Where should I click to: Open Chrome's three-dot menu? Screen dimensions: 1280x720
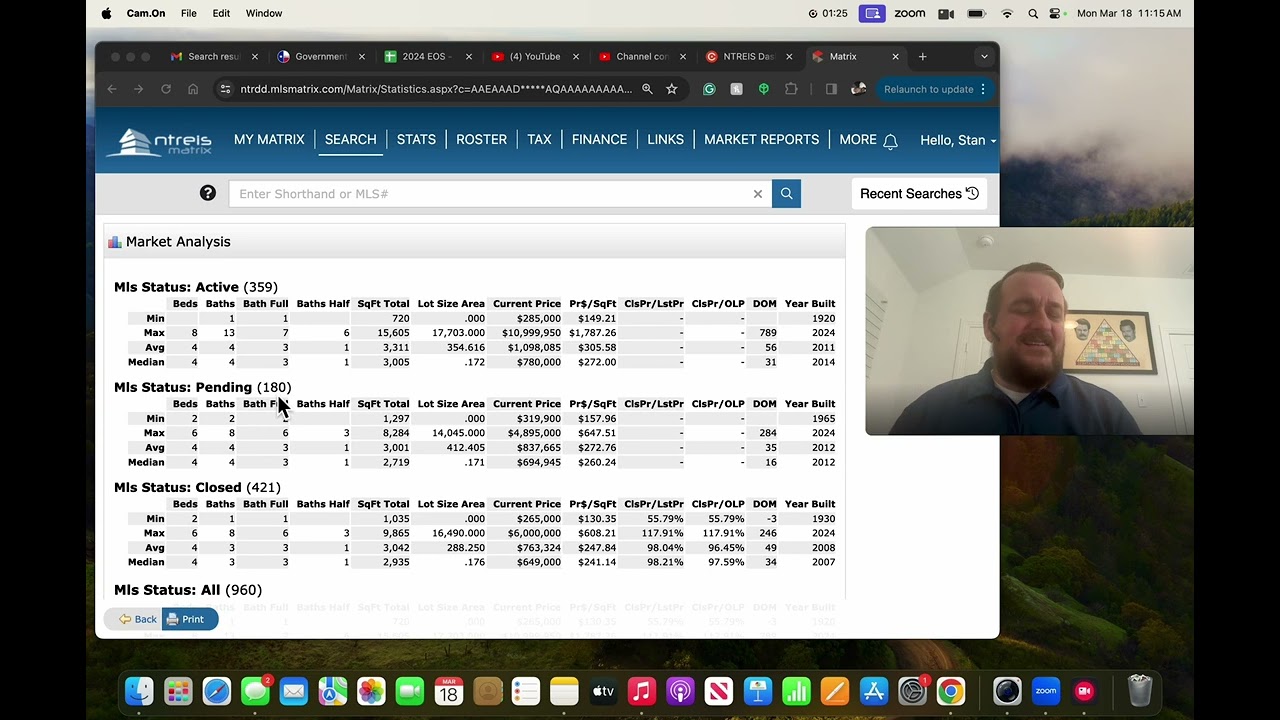pos(983,89)
